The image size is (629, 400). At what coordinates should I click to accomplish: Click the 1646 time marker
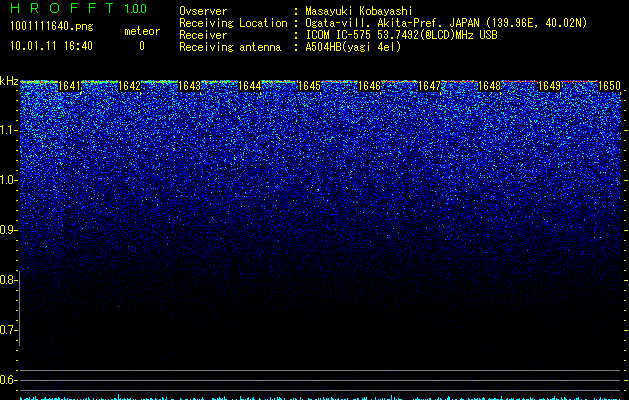[x=369, y=86]
